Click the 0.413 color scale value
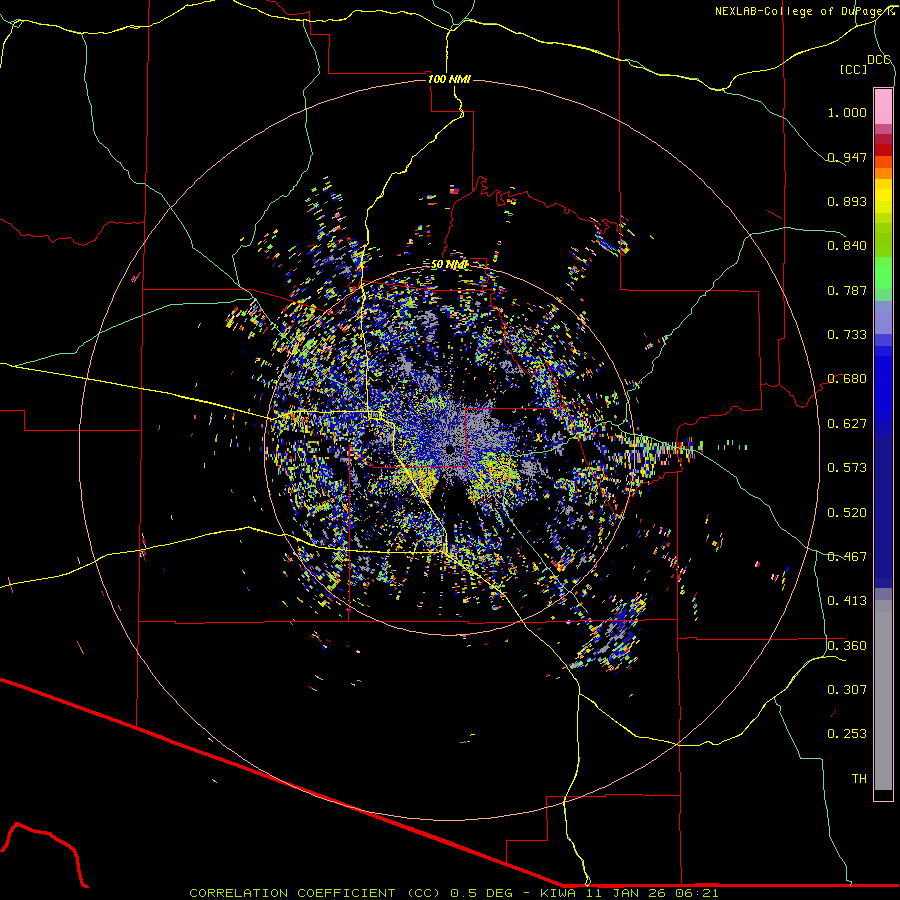The width and height of the screenshot is (900, 900). click(847, 601)
